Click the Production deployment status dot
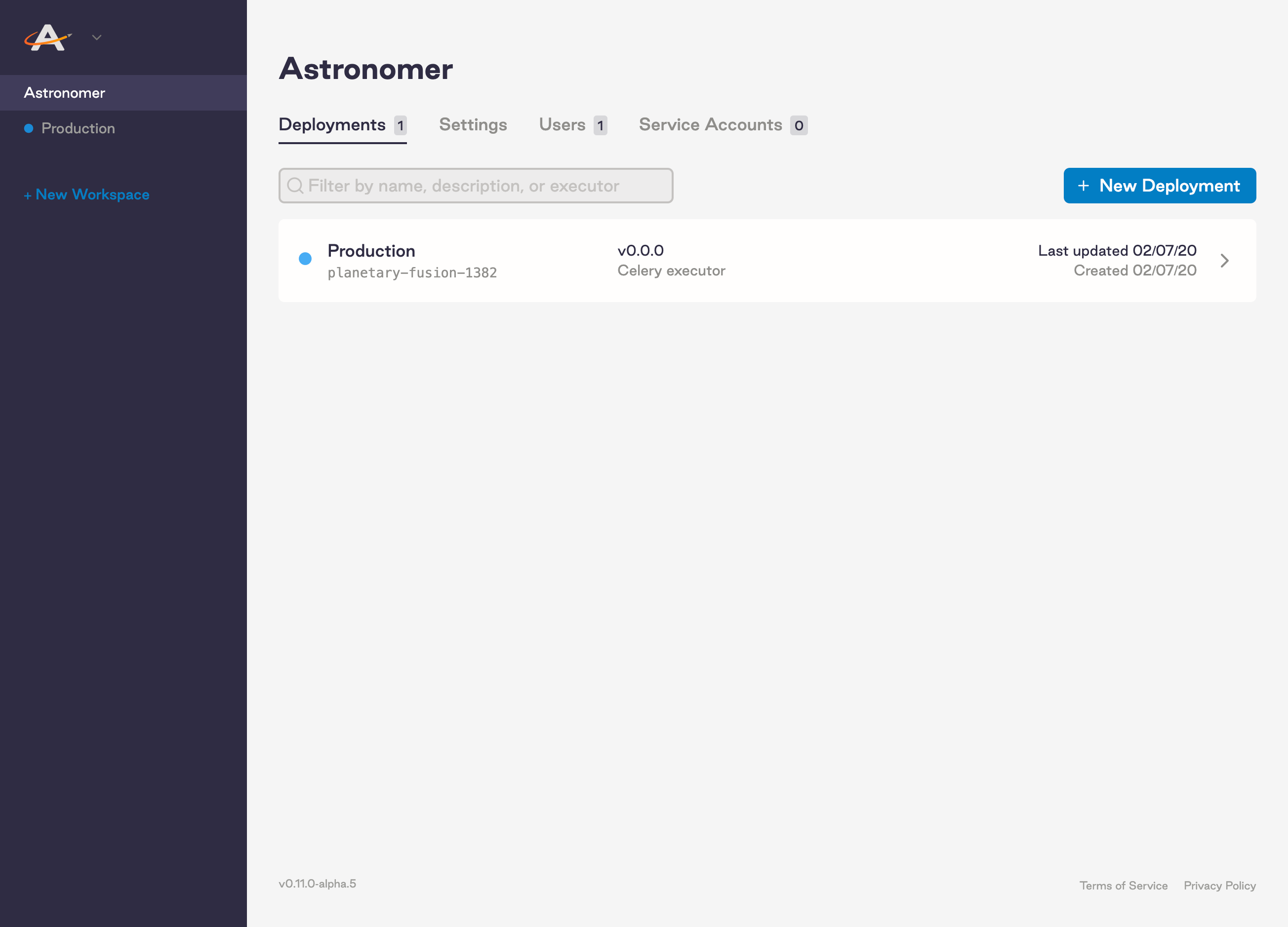Image resolution: width=1288 pixels, height=927 pixels. point(305,259)
